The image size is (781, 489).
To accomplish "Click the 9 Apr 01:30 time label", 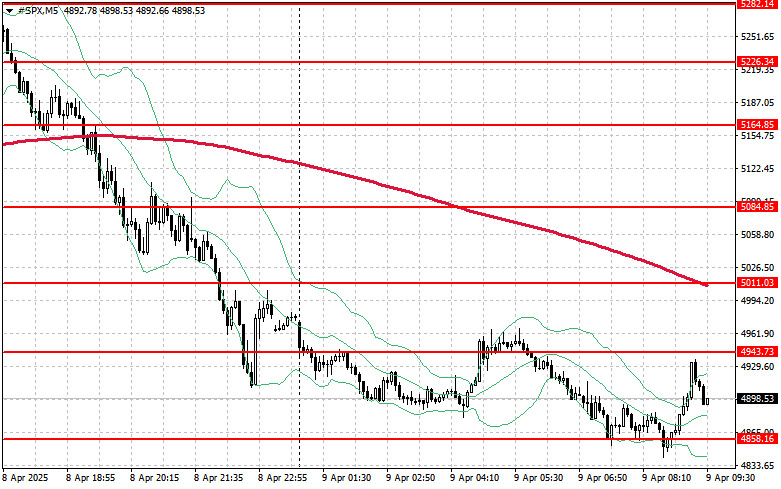I will [347, 478].
